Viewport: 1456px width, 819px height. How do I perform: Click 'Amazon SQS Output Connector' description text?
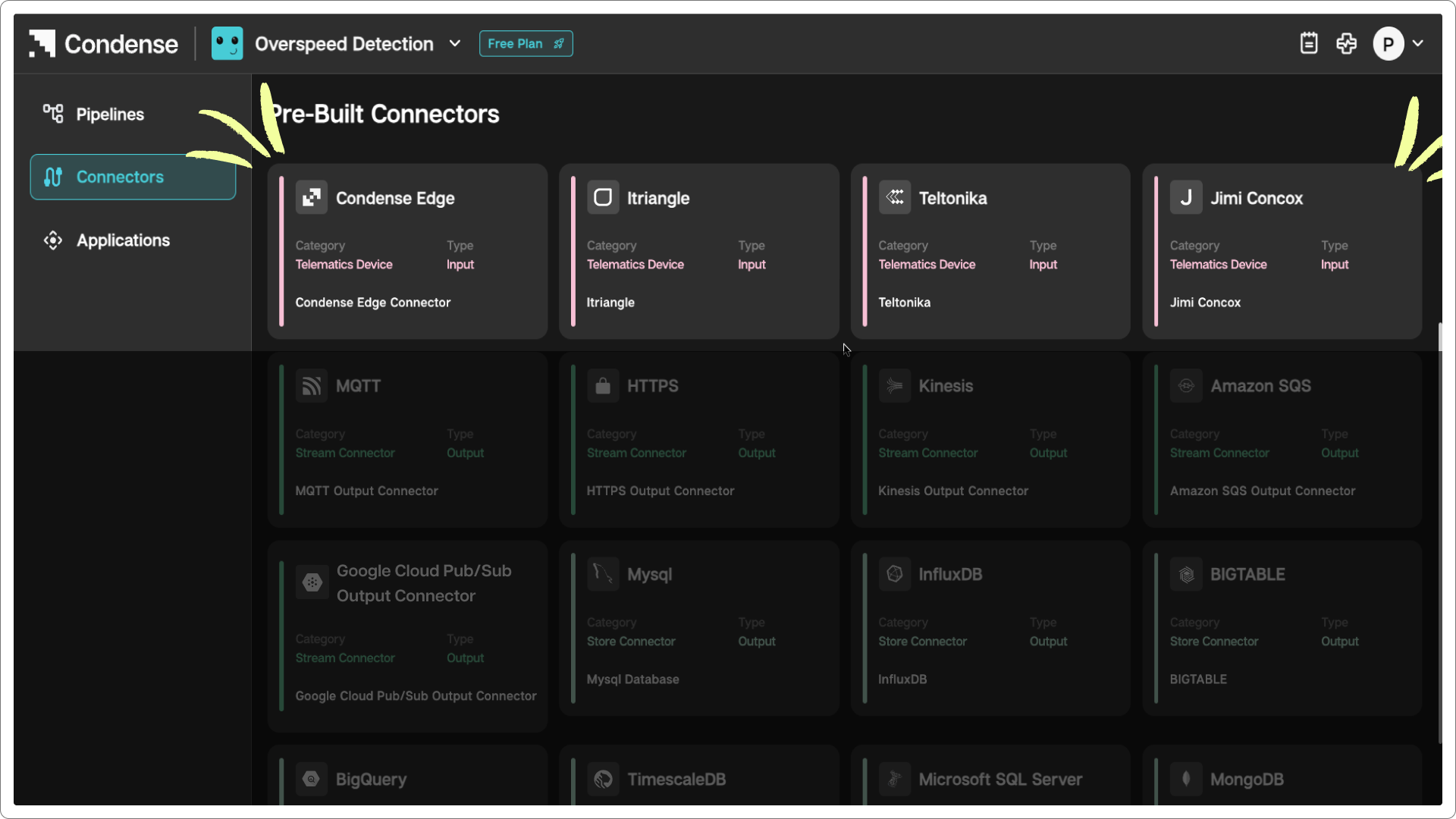coord(1263,491)
